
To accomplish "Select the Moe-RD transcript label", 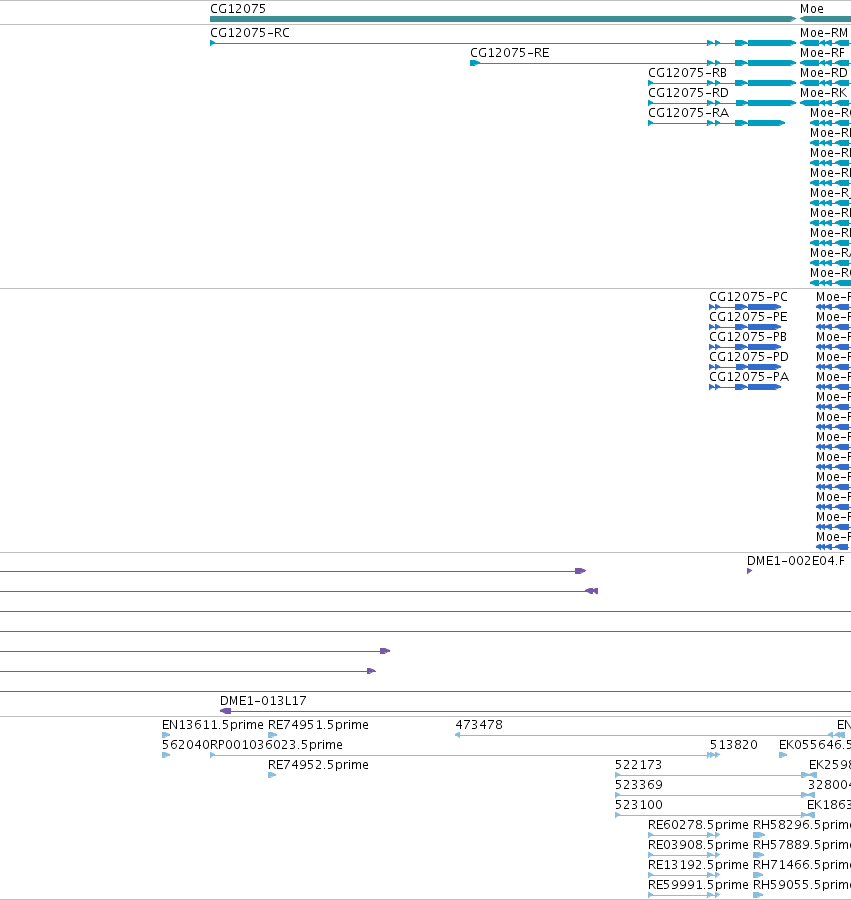I will (823, 73).
